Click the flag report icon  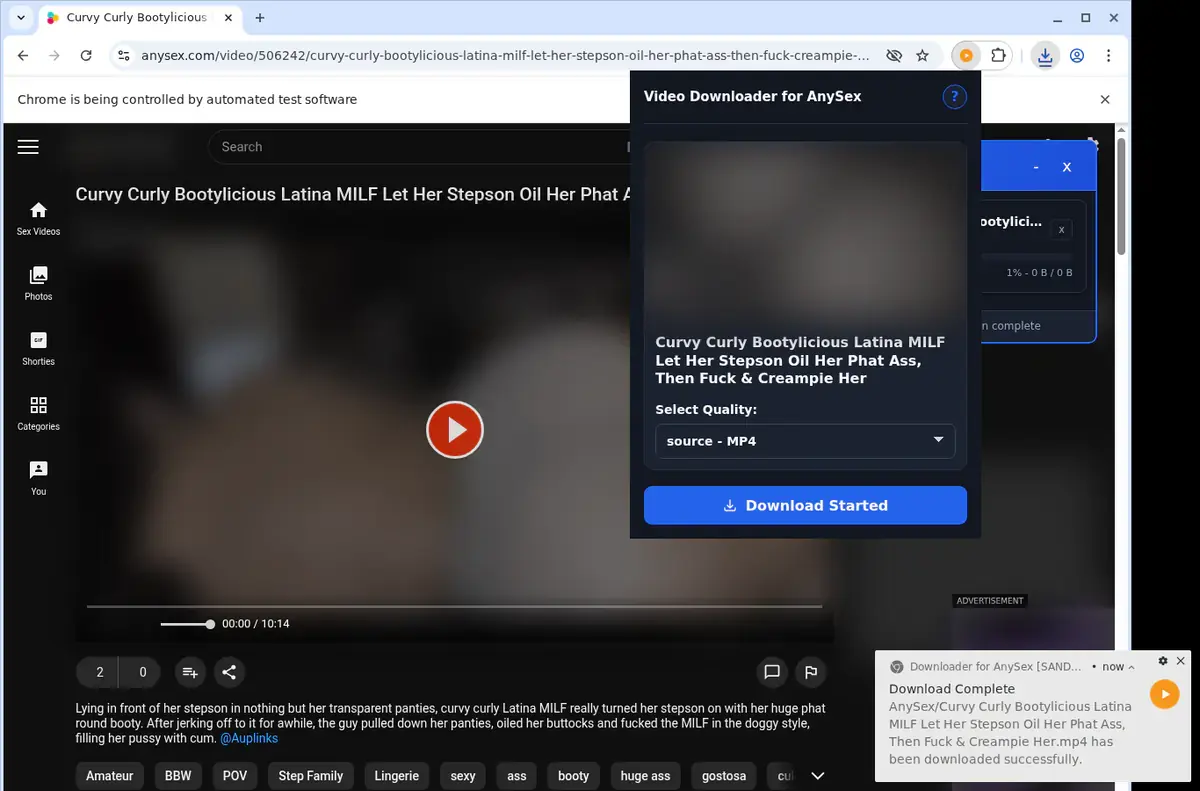pos(811,672)
